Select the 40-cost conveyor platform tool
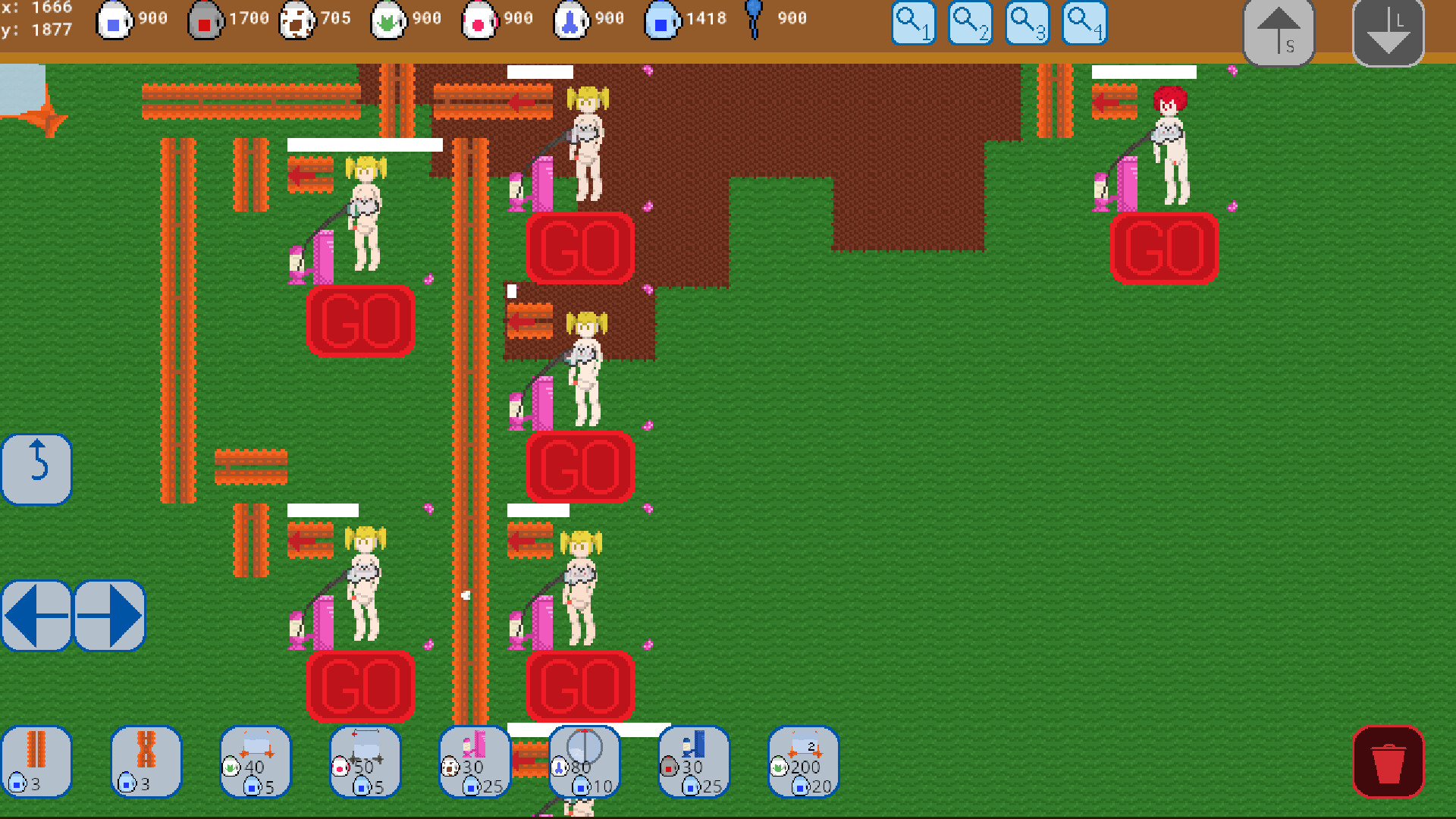1456x819 pixels. click(x=256, y=762)
